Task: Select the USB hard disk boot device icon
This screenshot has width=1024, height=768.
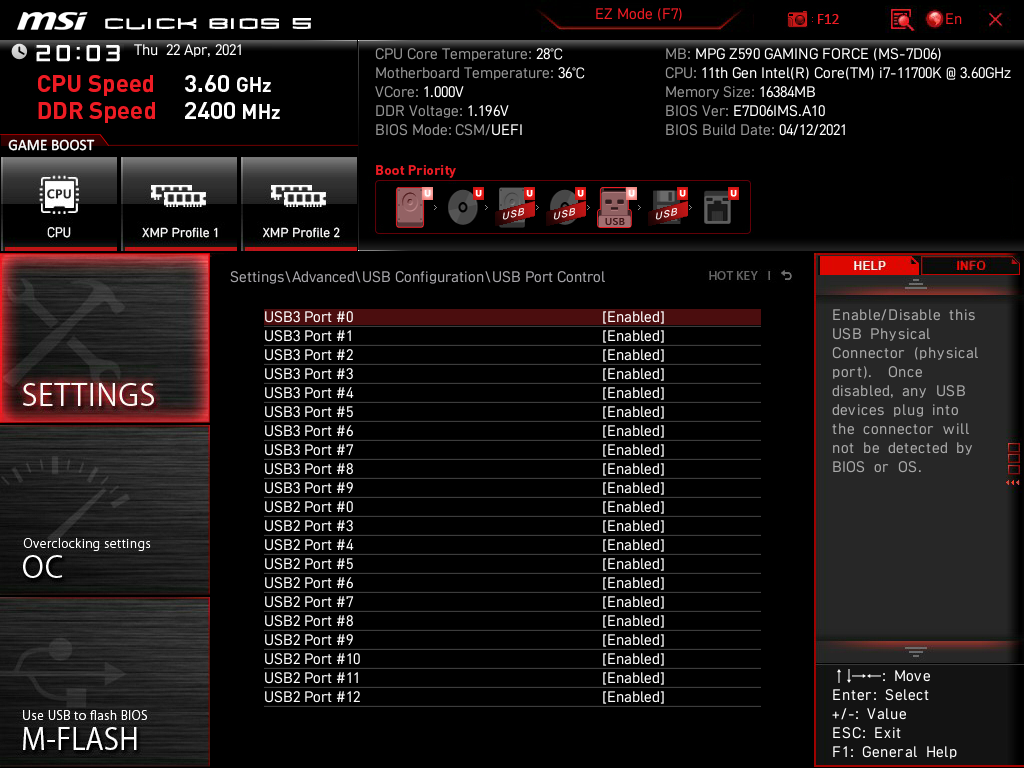Action: pyautogui.click(x=515, y=207)
